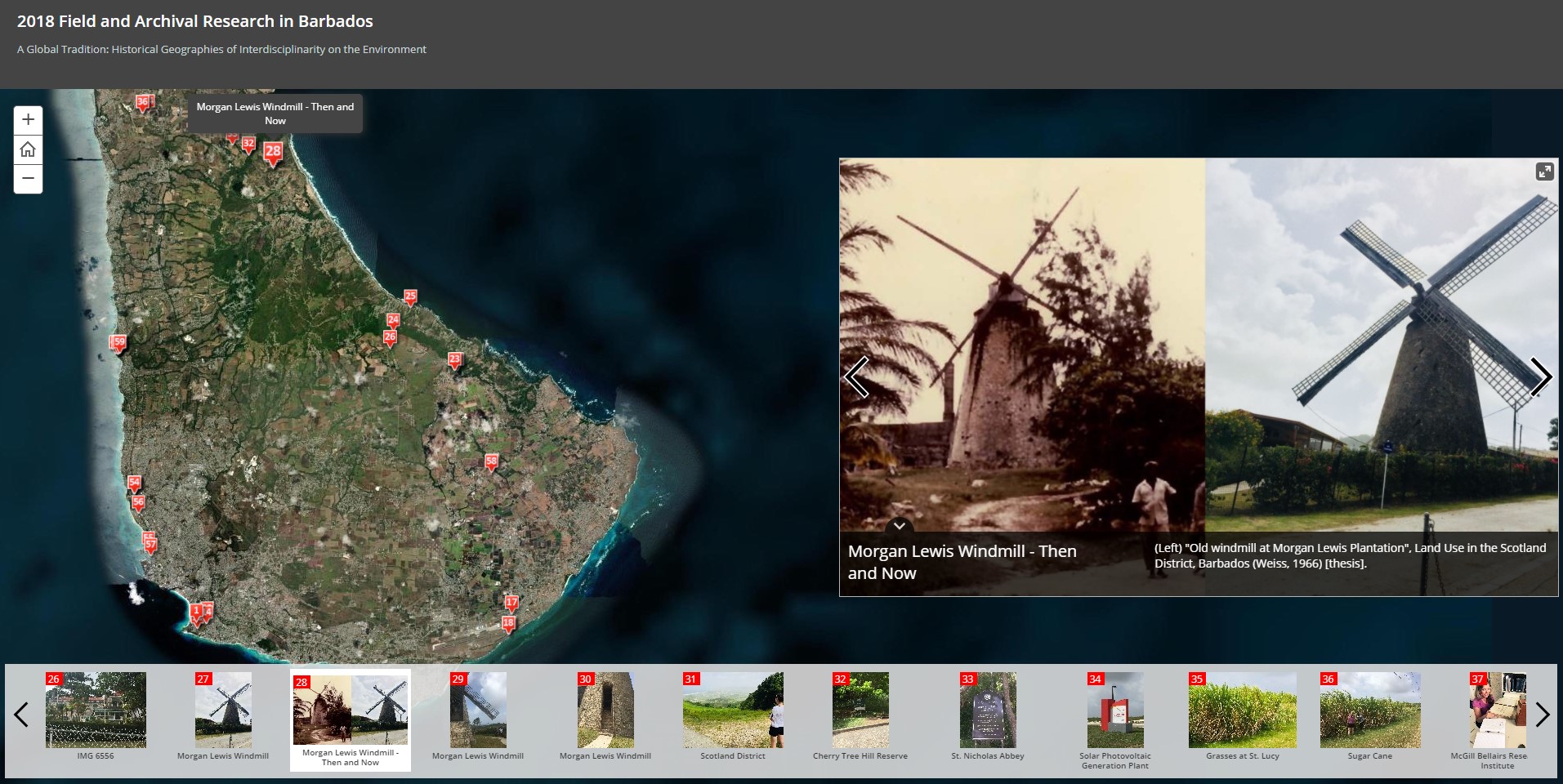Image resolution: width=1563 pixels, height=784 pixels.
Task: Go to previous photo in viewer
Action: 856,377
